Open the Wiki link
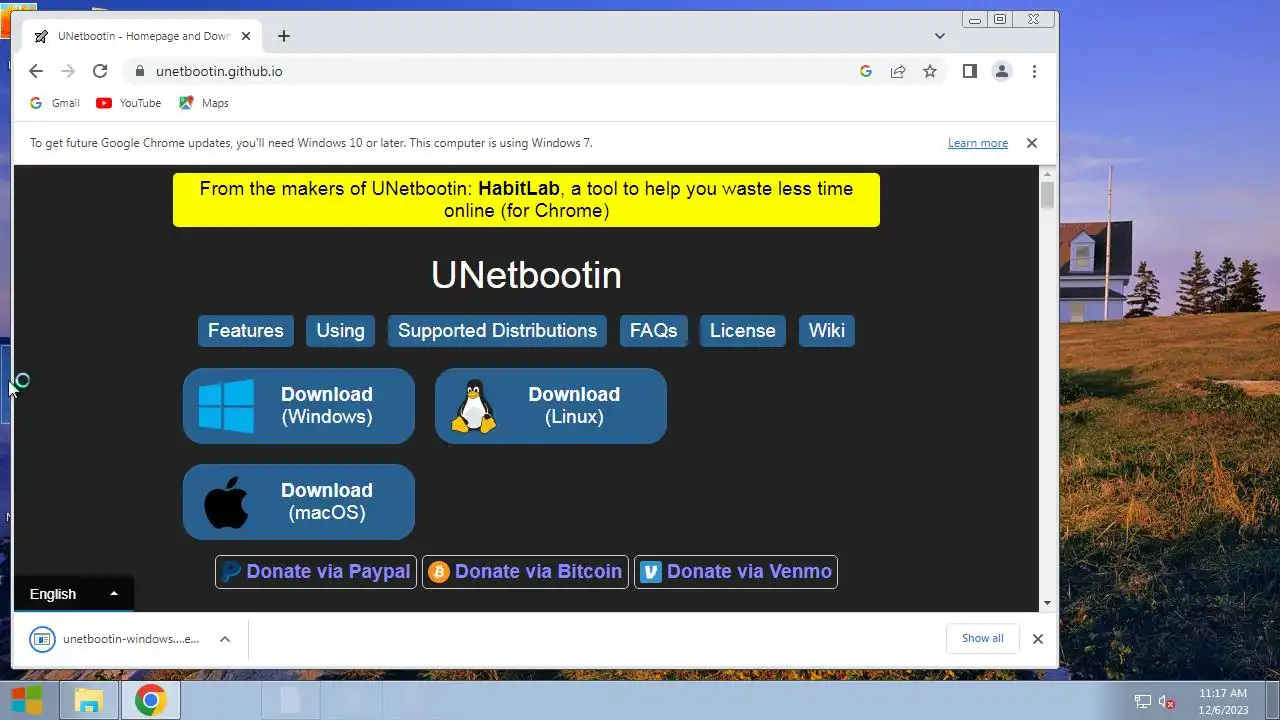 pos(827,331)
